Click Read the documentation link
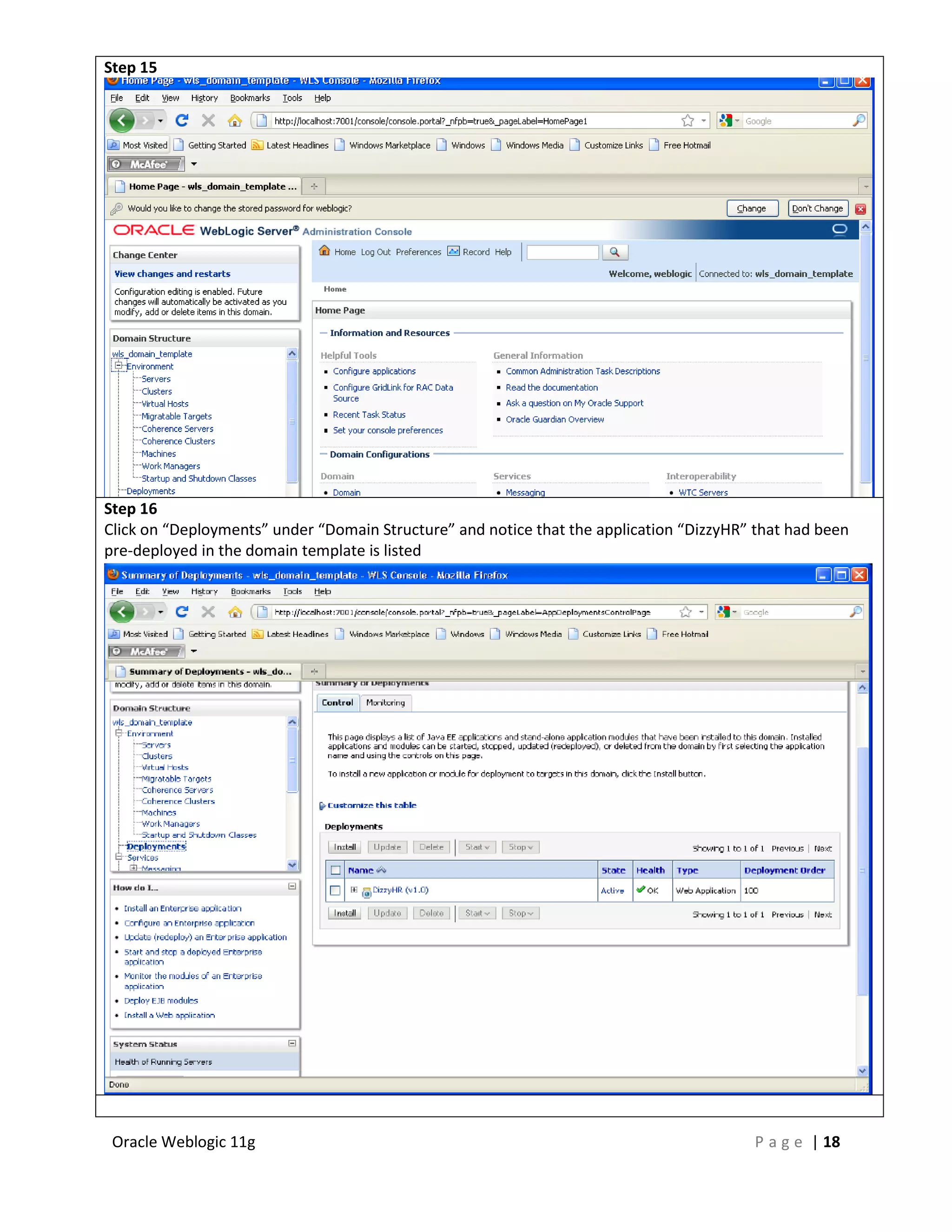 552,388
